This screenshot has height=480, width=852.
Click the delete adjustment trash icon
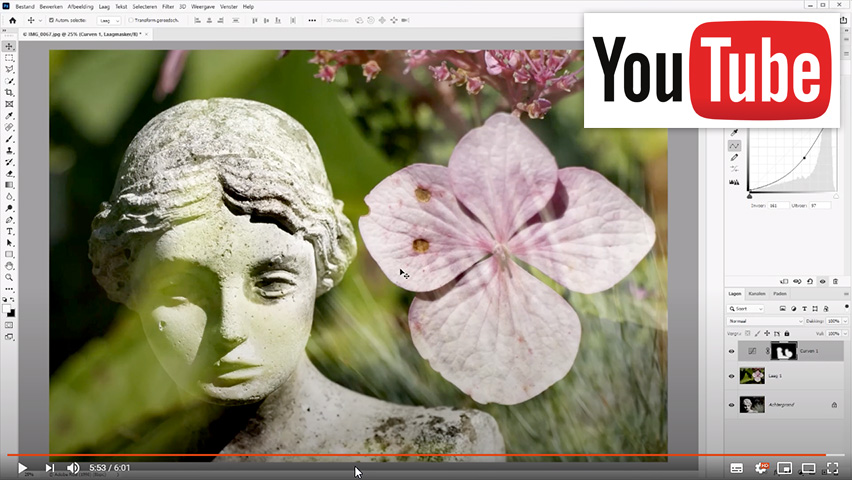tap(835, 281)
